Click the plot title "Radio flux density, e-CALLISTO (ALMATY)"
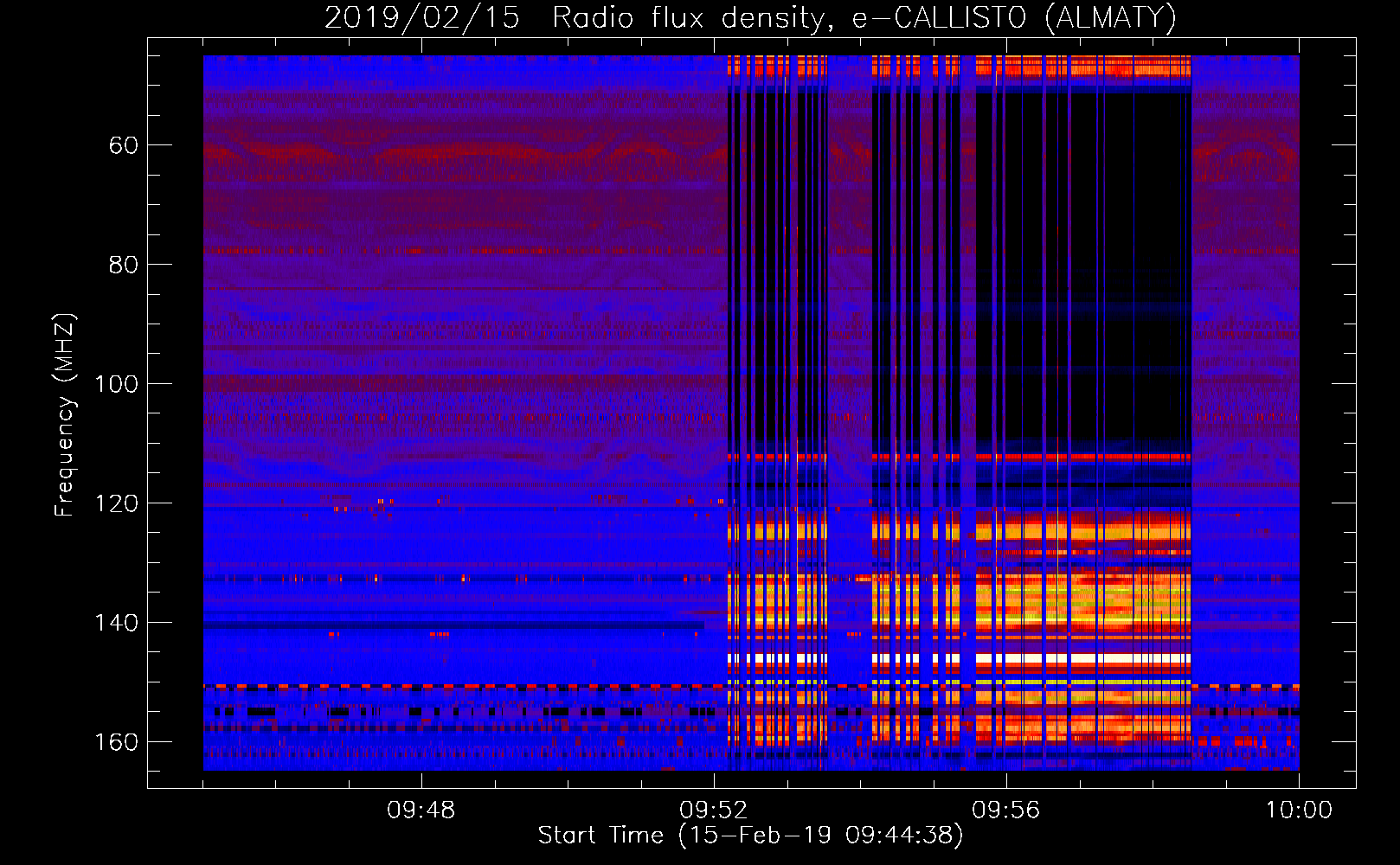 tap(864, 18)
